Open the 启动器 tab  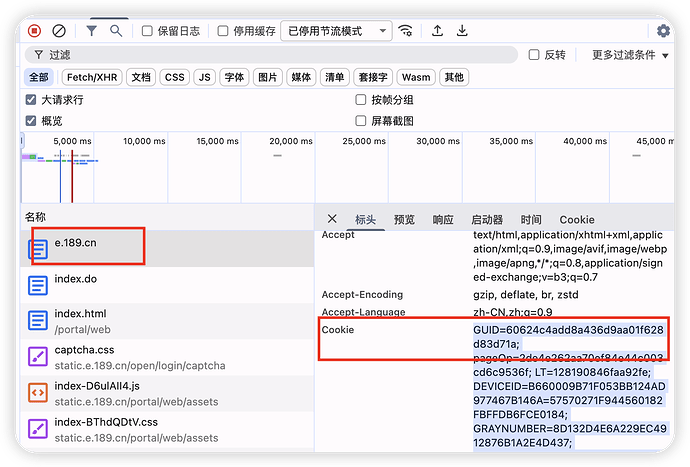coord(487,220)
